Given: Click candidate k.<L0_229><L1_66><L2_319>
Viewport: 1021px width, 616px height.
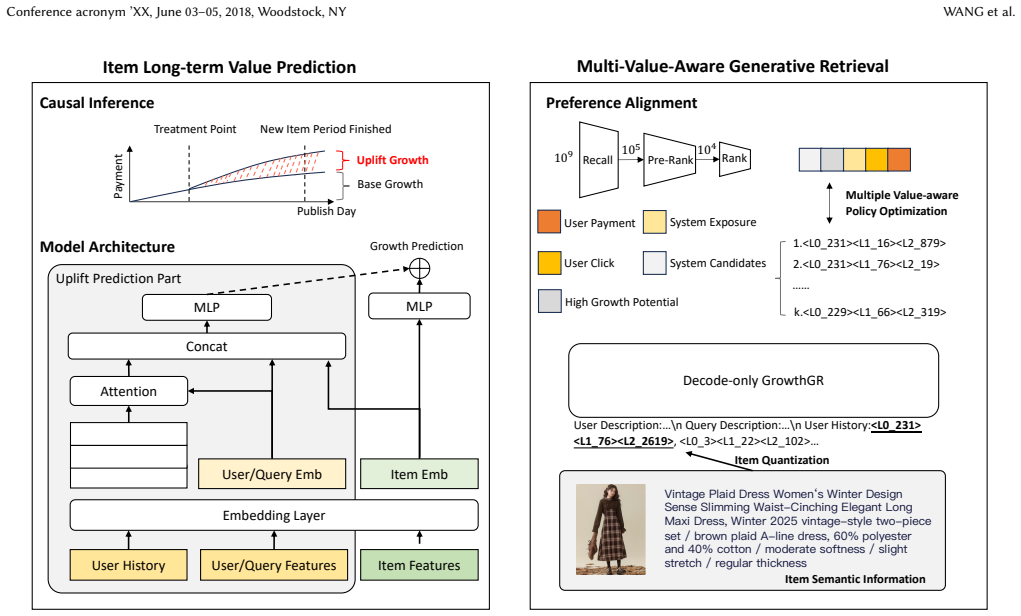Looking at the screenshot, I should [x=869, y=312].
